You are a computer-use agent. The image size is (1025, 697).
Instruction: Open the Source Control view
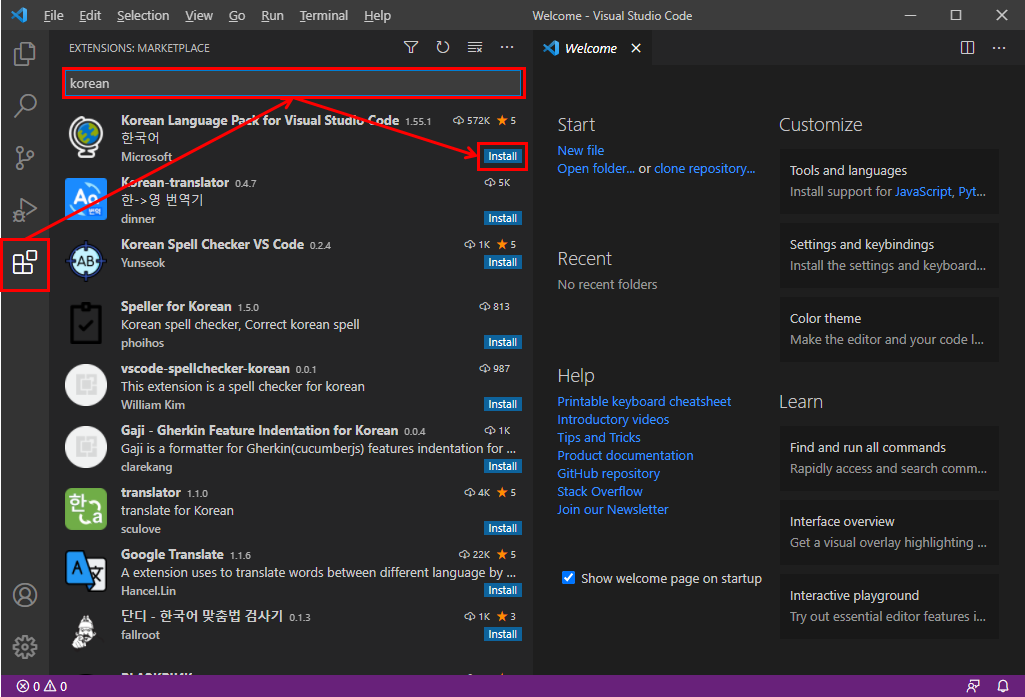pos(25,158)
